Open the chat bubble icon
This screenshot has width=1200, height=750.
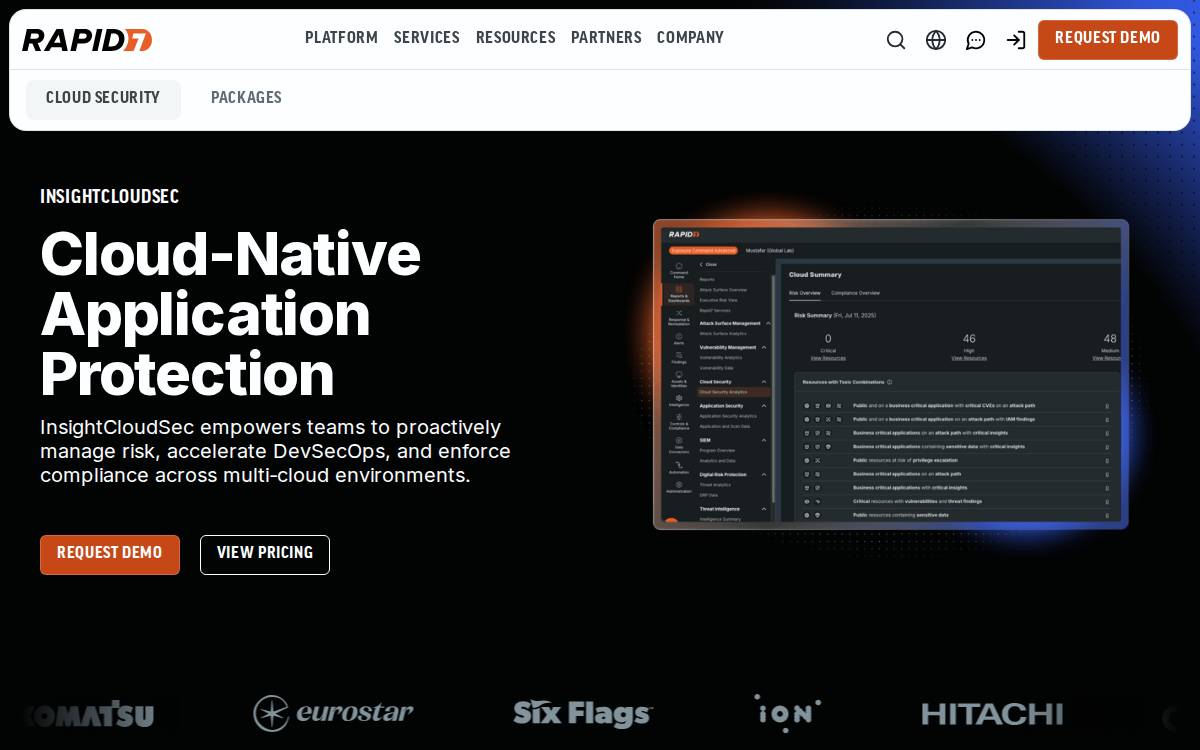[x=976, y=40]
